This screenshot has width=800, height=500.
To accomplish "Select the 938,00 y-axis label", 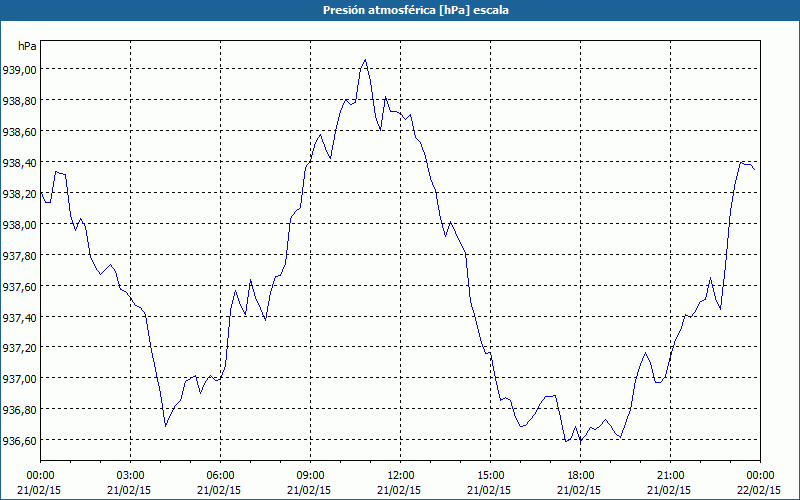I will [19, 224].
